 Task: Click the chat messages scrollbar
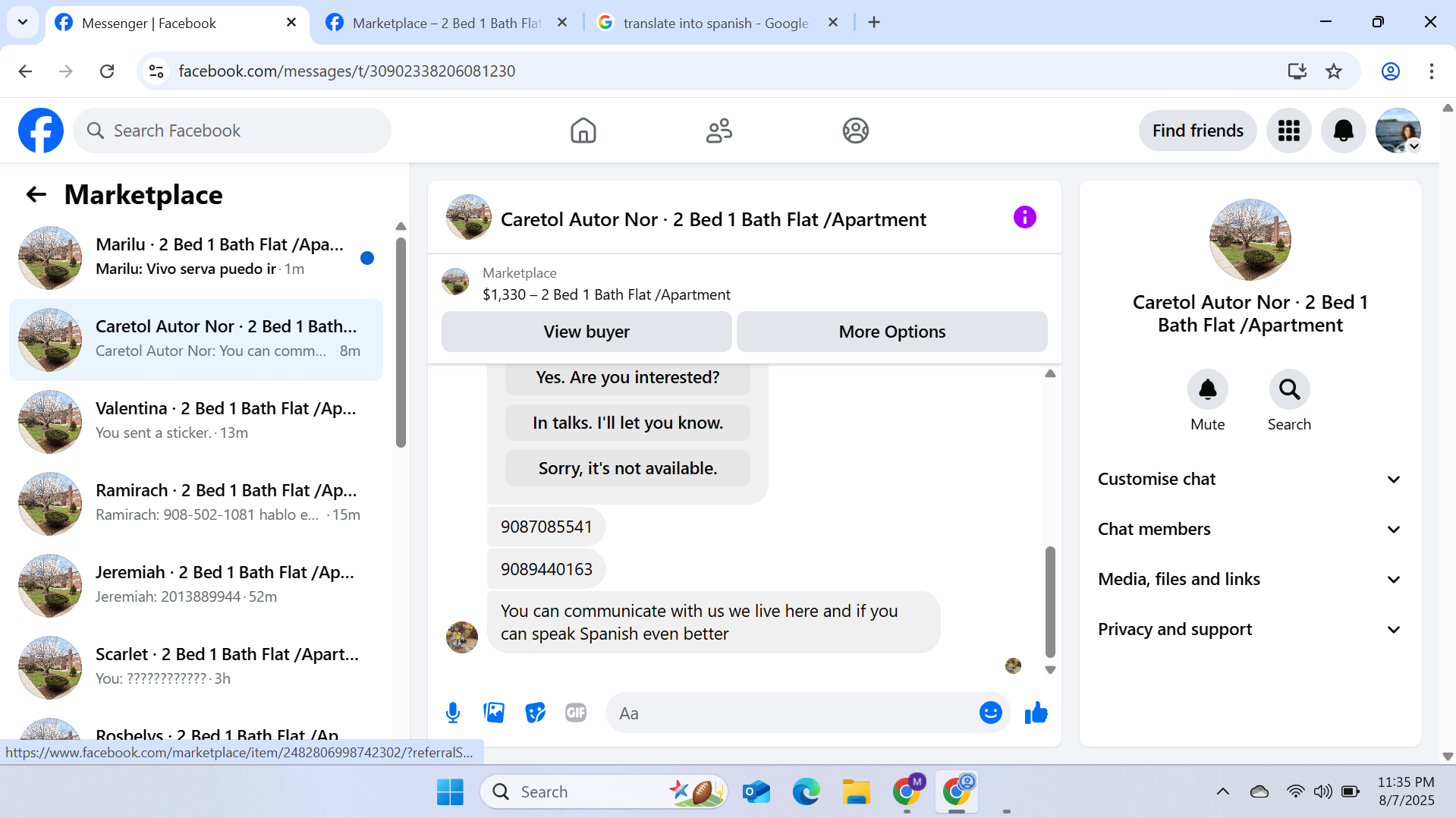(1050, 601)
